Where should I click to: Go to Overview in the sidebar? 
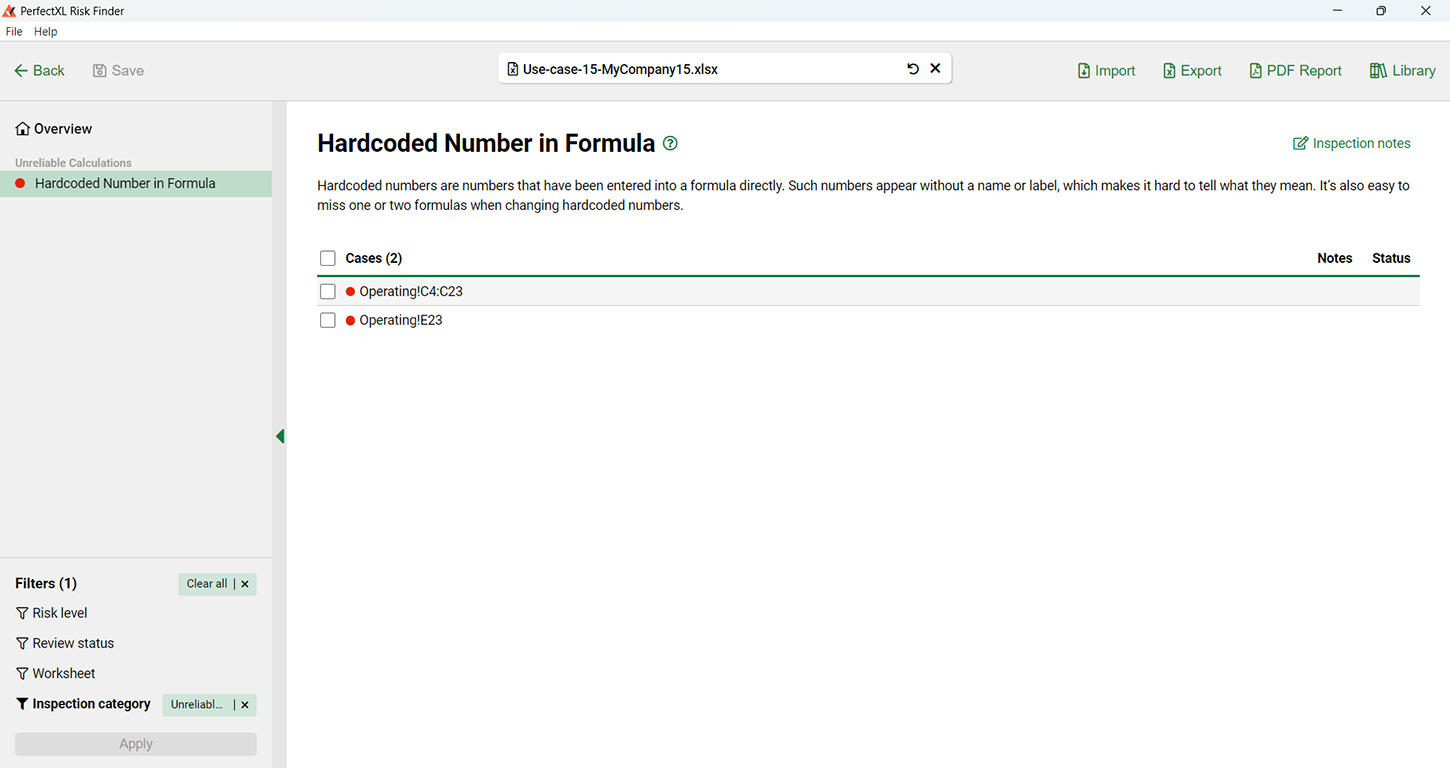tap(54, 129)
